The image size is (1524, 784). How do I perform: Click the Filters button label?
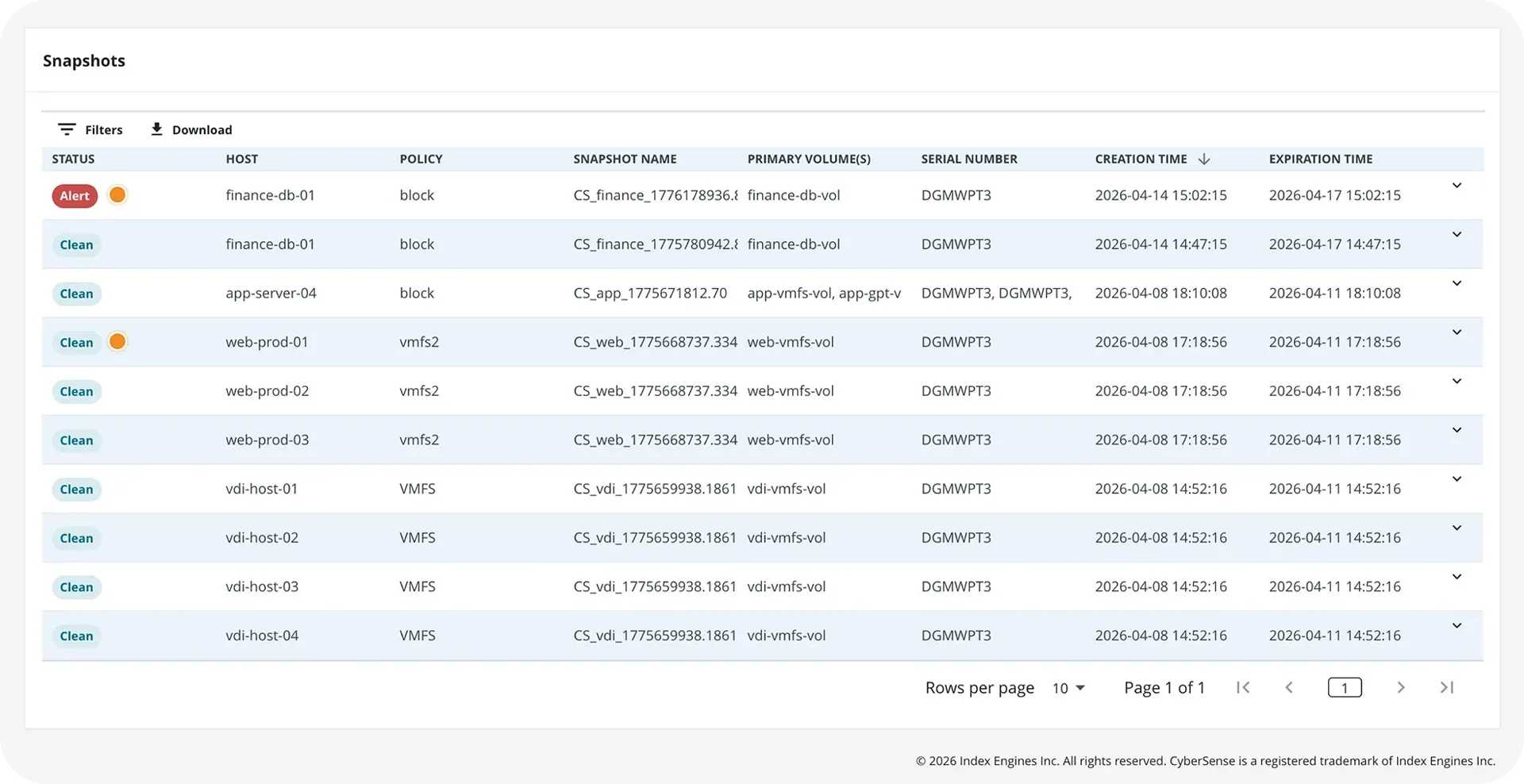click(104, 129)
